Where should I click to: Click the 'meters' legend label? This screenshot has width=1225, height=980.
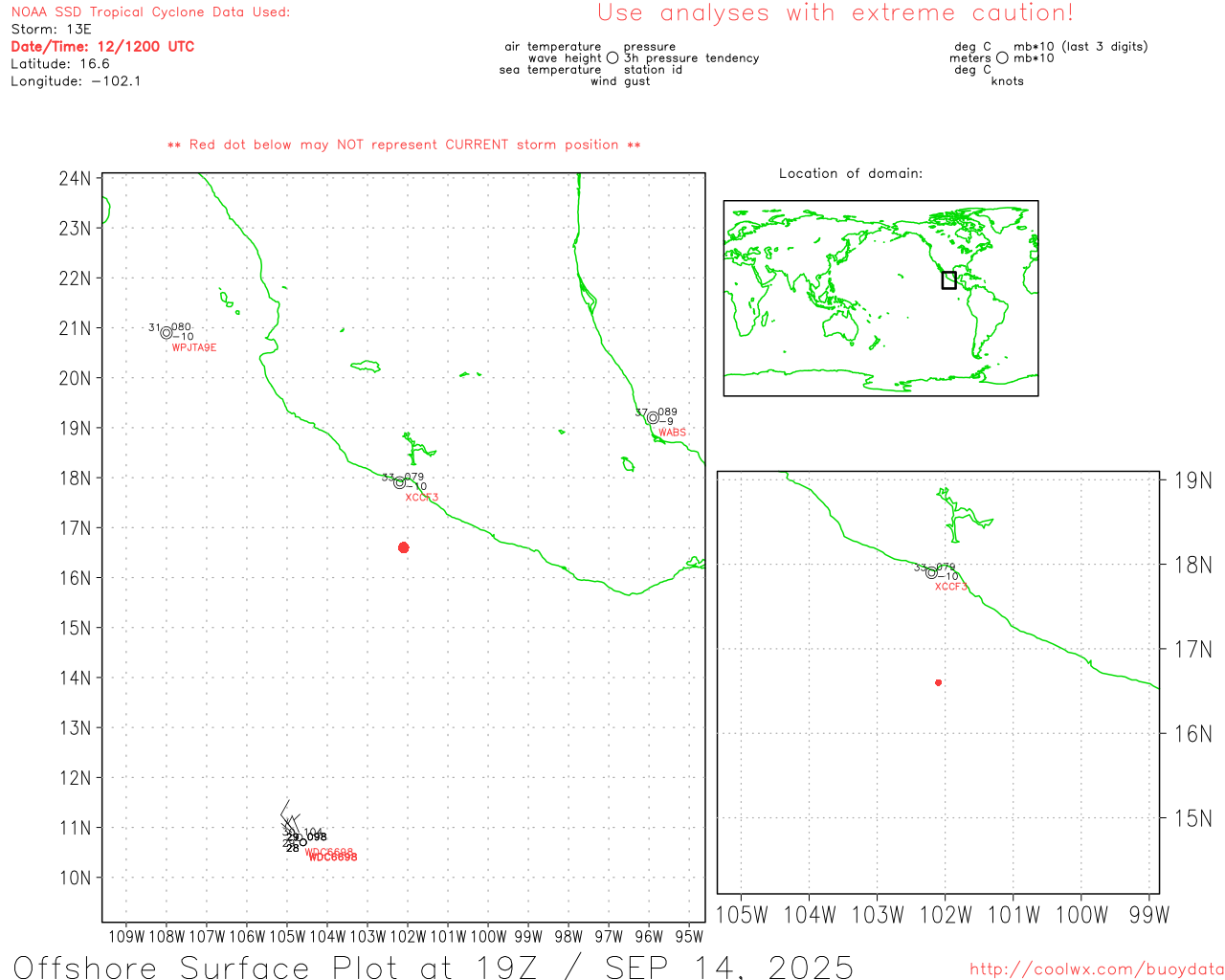pyautogui.click(x=970, y=58)
